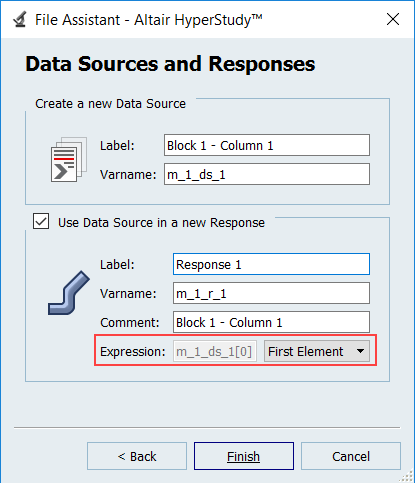Screen dimensions: 415x483
Task: Uncheck Use Data Source in a new Response
Action: (41, 221)
